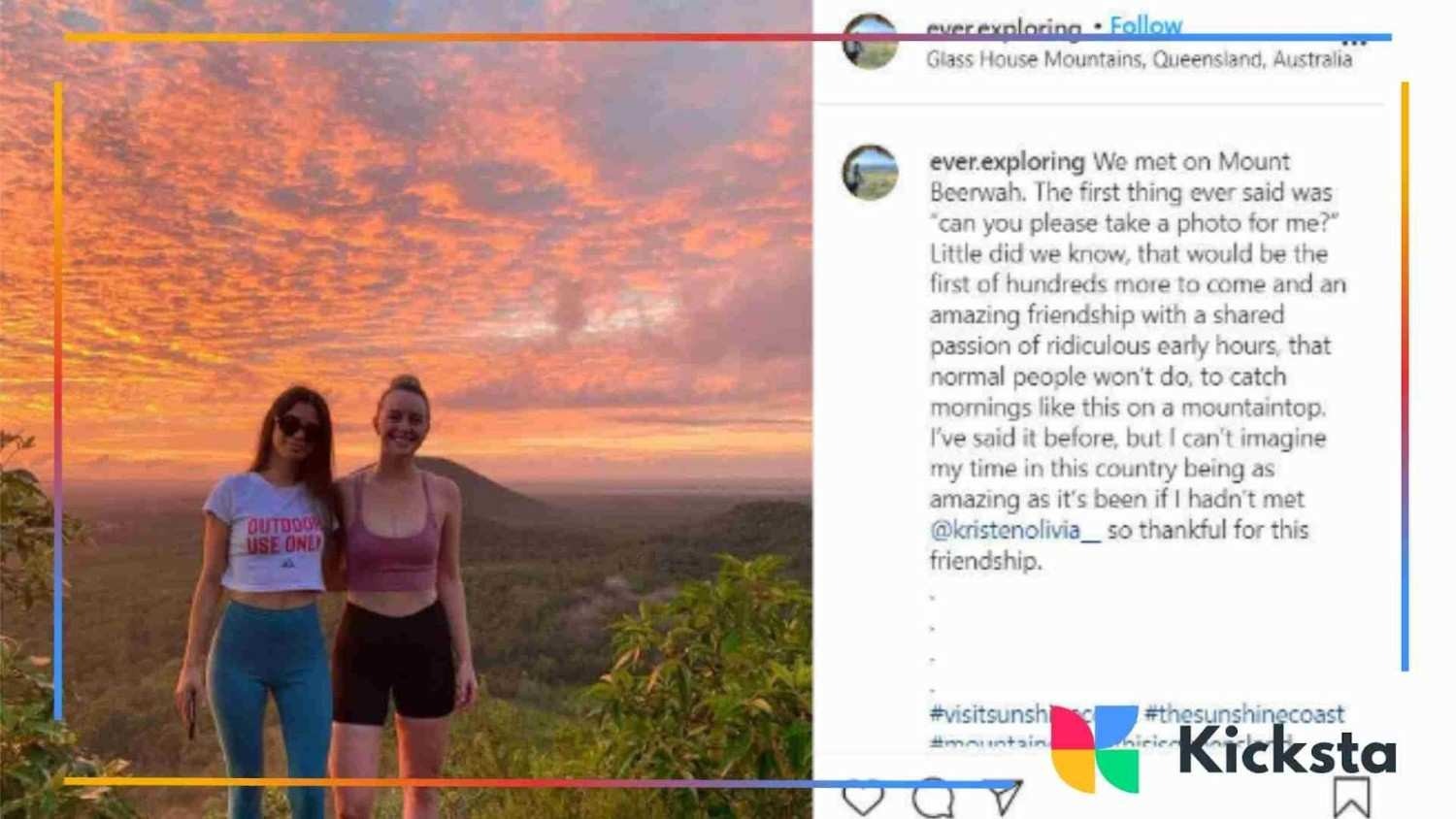Save post with bookmark icon
Screen dimensions: 1456x819
(x=1351, y=797)
